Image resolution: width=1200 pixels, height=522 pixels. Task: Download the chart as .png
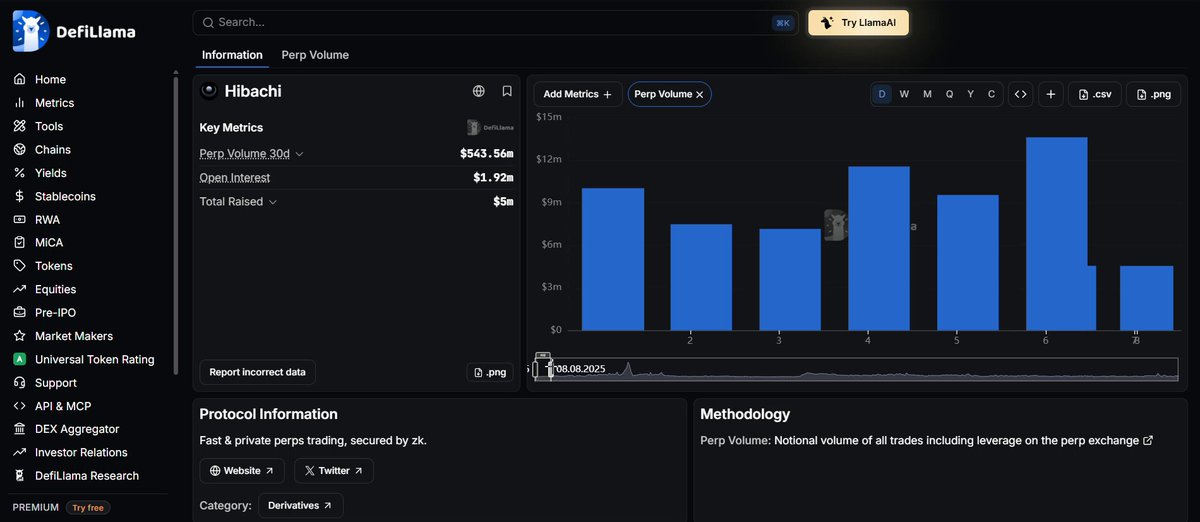[x=1153, y=94]
